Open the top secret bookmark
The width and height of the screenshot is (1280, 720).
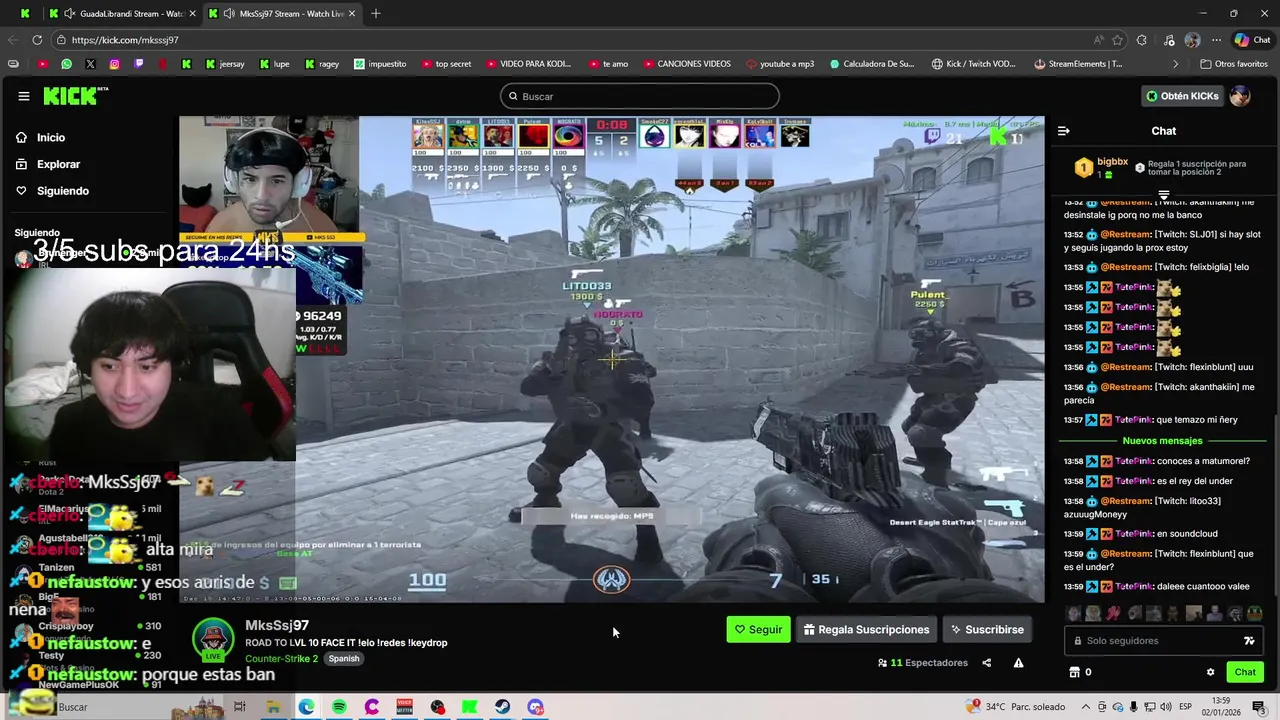446,64
